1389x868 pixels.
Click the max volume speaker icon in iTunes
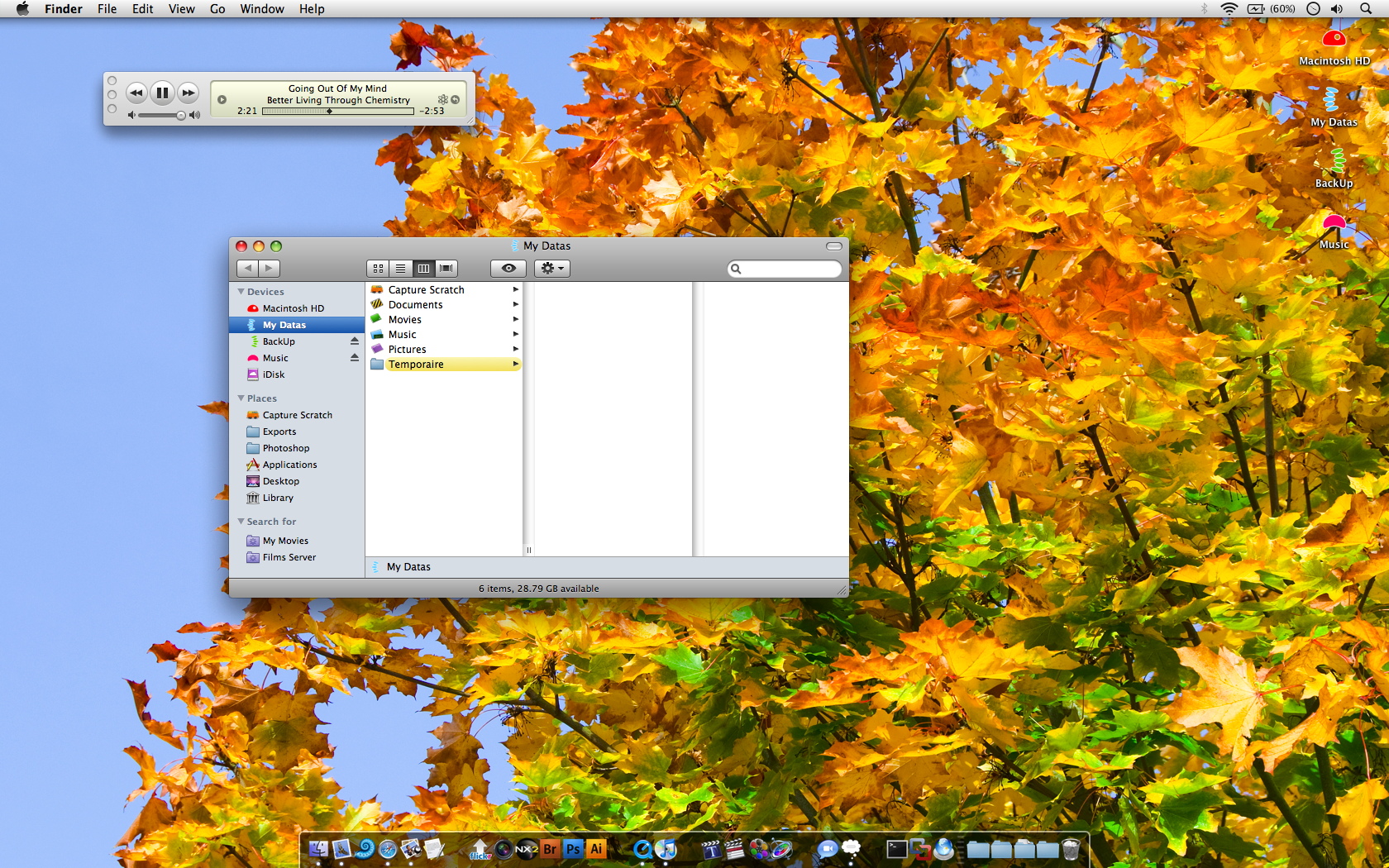194,116
